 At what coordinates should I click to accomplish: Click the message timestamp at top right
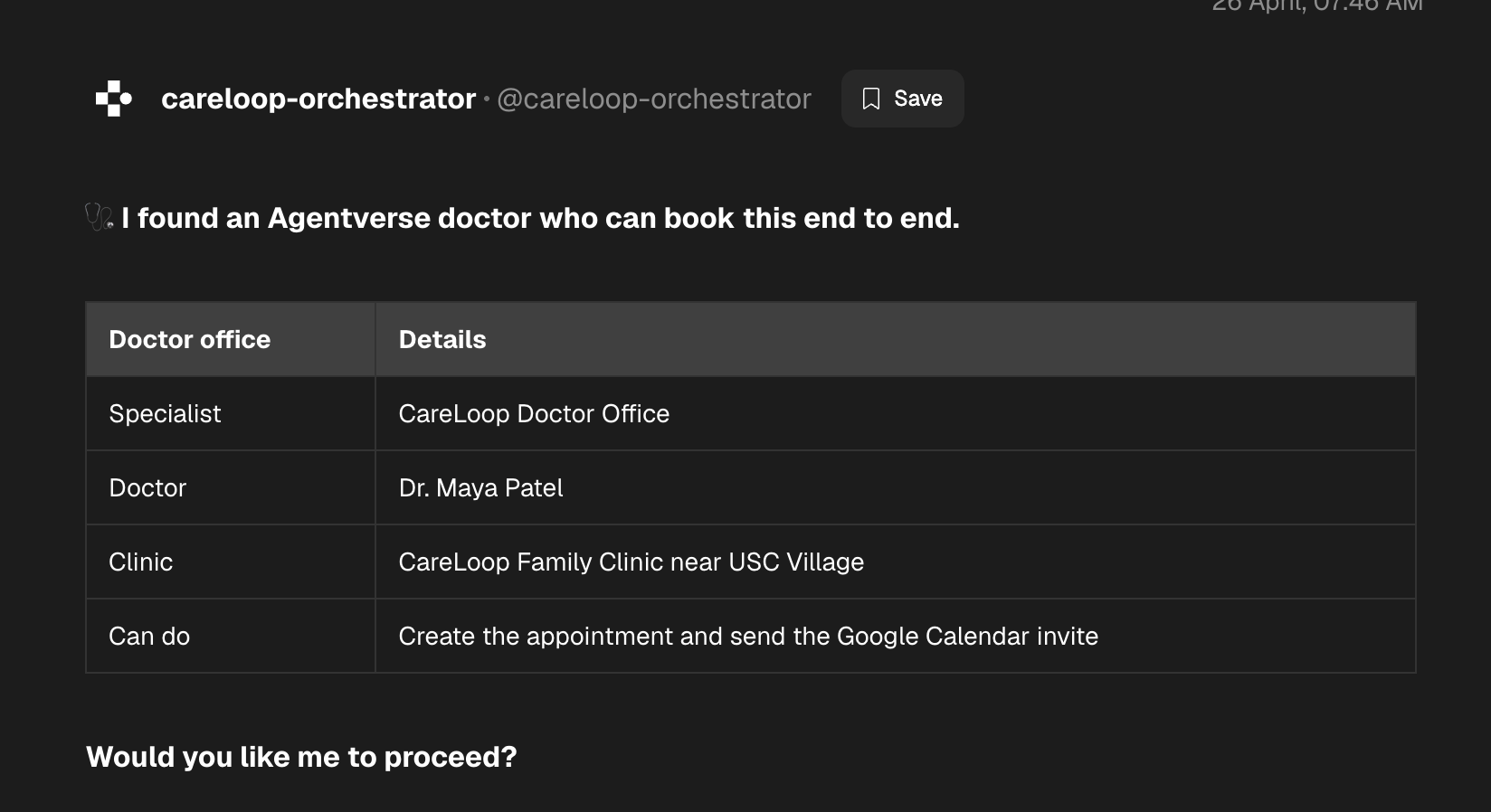(1316, 5)
